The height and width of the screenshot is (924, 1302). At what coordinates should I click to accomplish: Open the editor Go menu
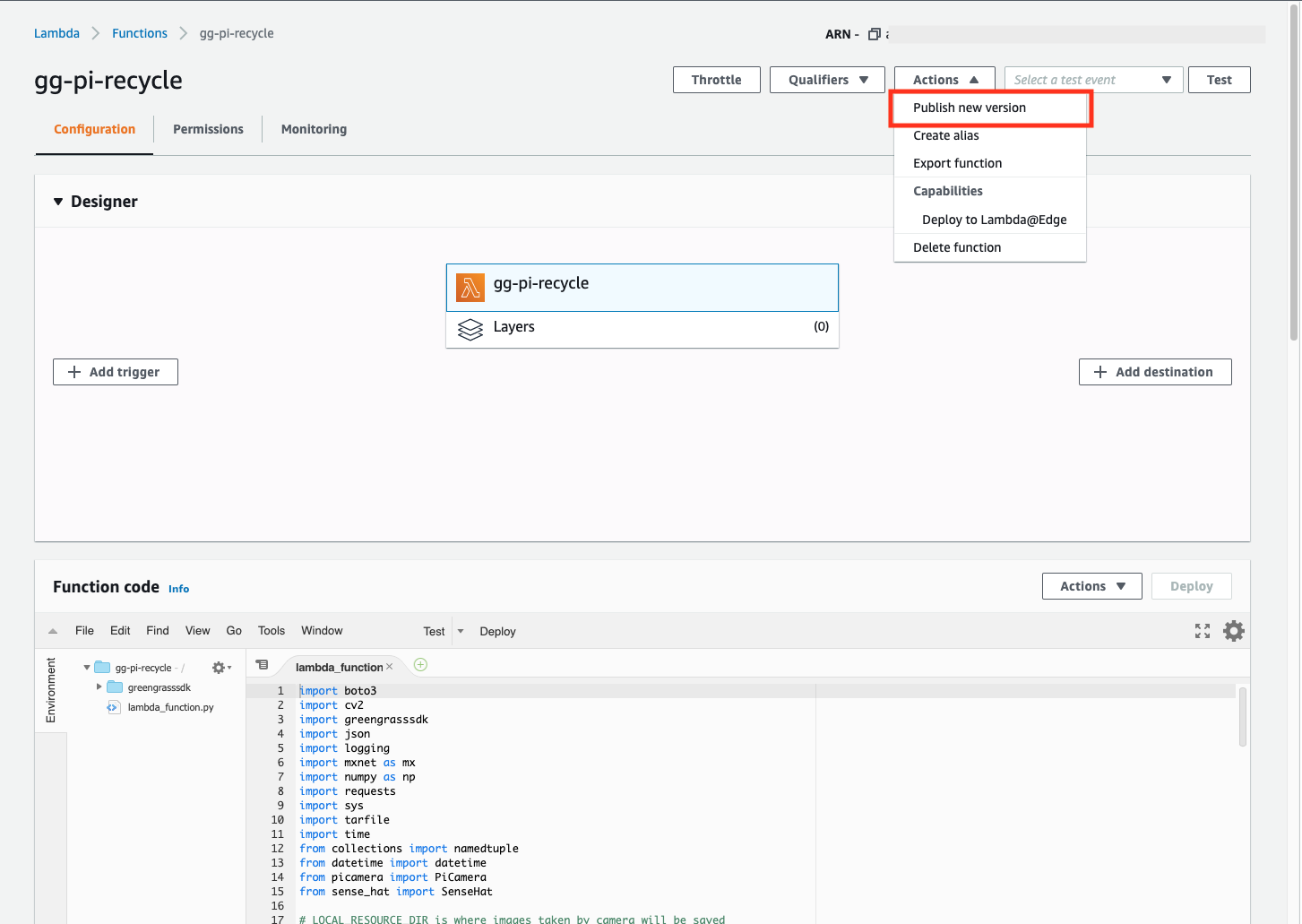pos(234,631)
